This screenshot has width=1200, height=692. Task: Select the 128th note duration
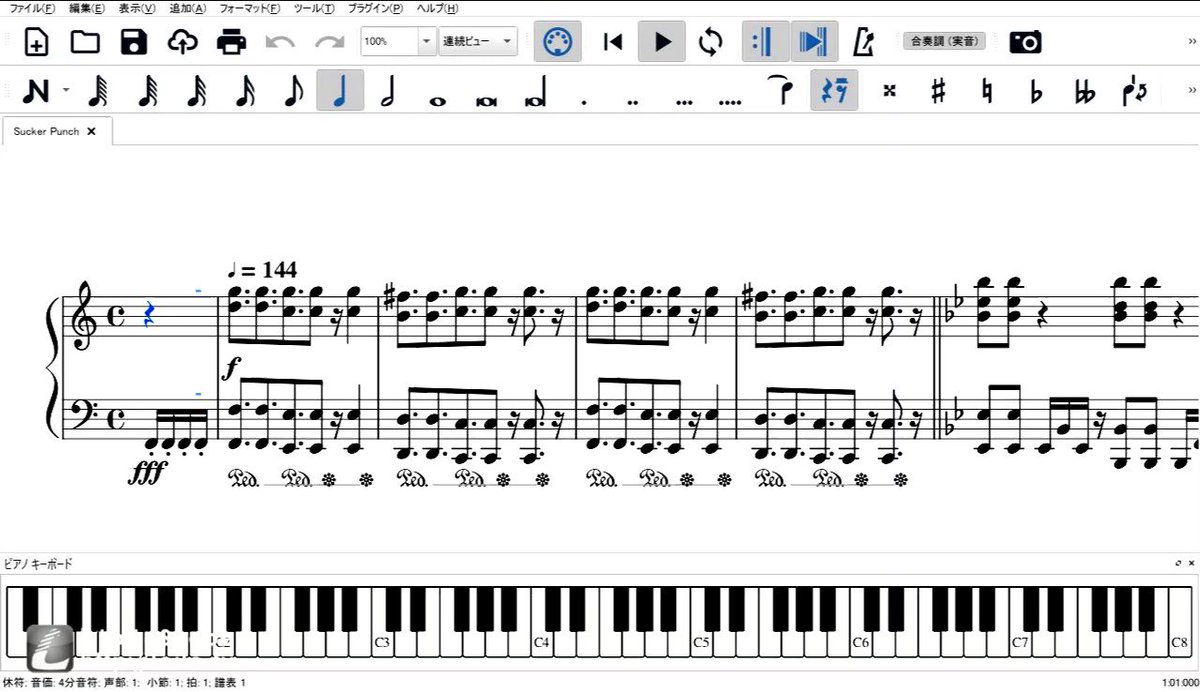pos(98,91)
